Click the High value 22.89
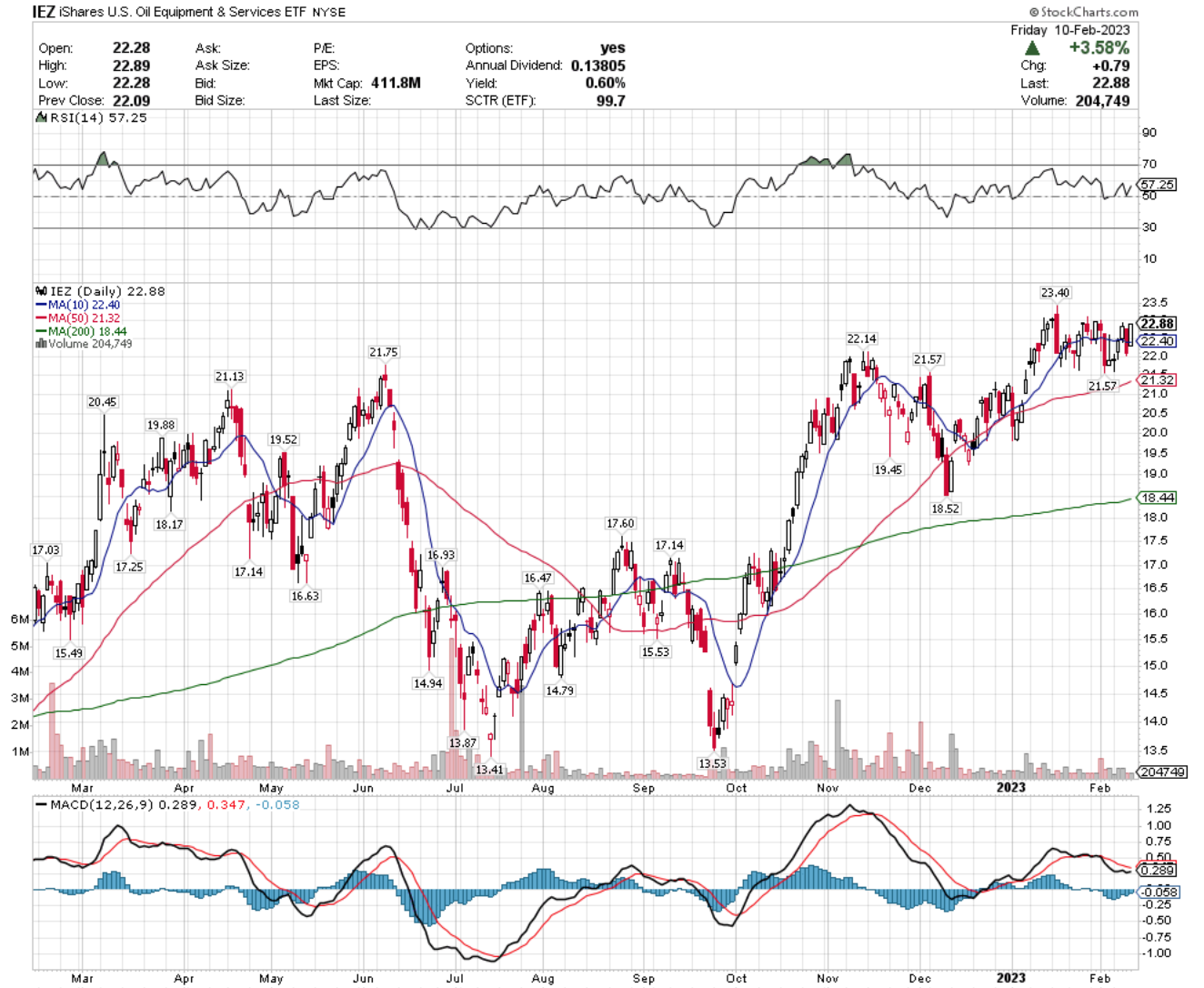The width and height of the screenshot is (1204, 988). point(131,66)
